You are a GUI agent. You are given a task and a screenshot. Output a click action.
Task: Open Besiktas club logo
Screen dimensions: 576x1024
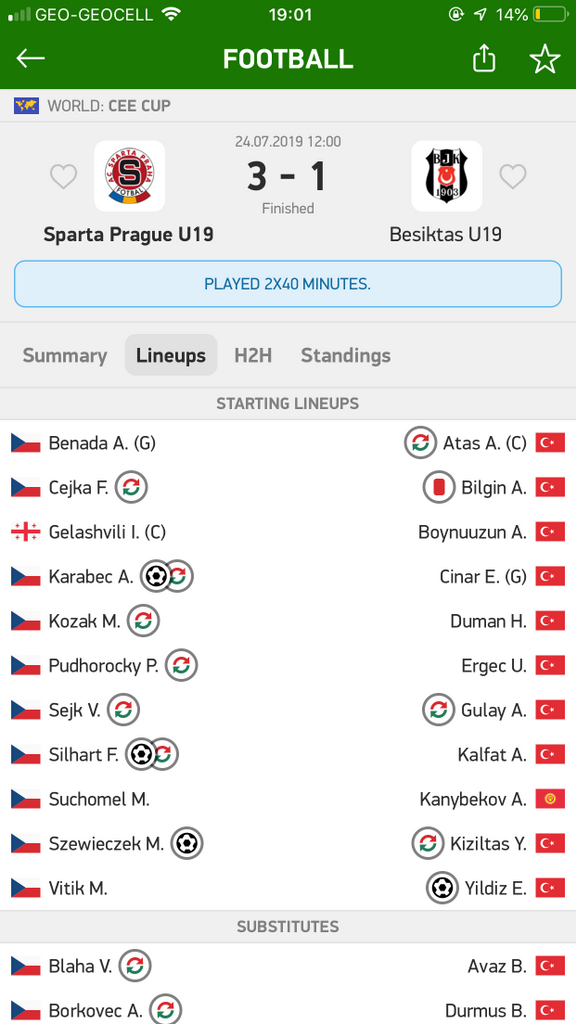[x=447, y=176]
